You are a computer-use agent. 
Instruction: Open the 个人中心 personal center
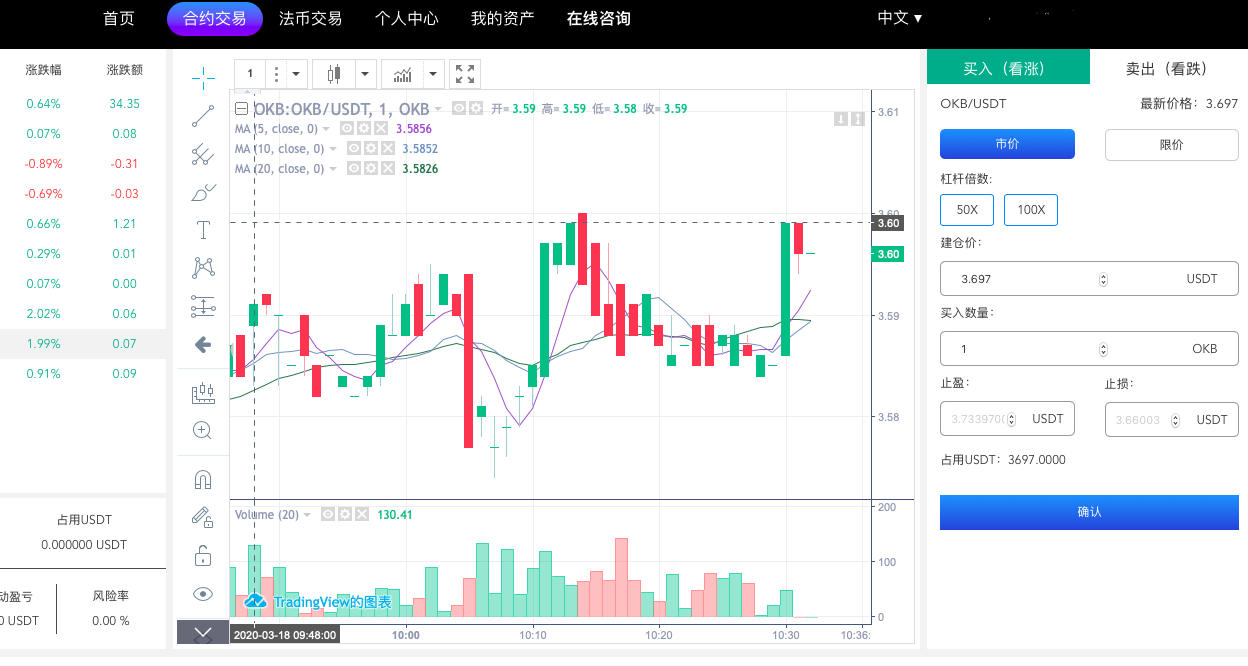click(x=406, y=18)
